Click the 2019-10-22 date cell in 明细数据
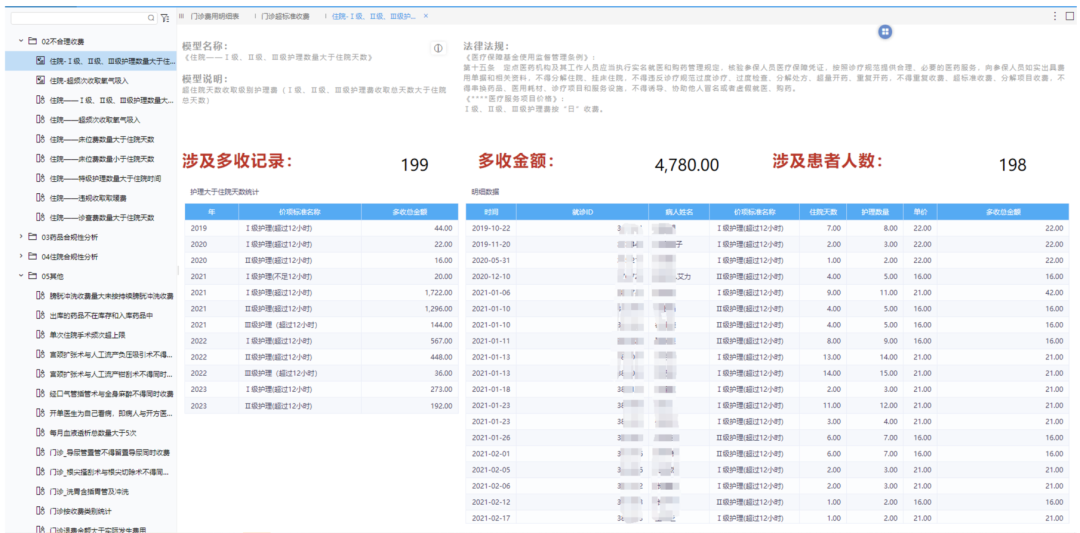The image size is (1080, 533). 491,228
